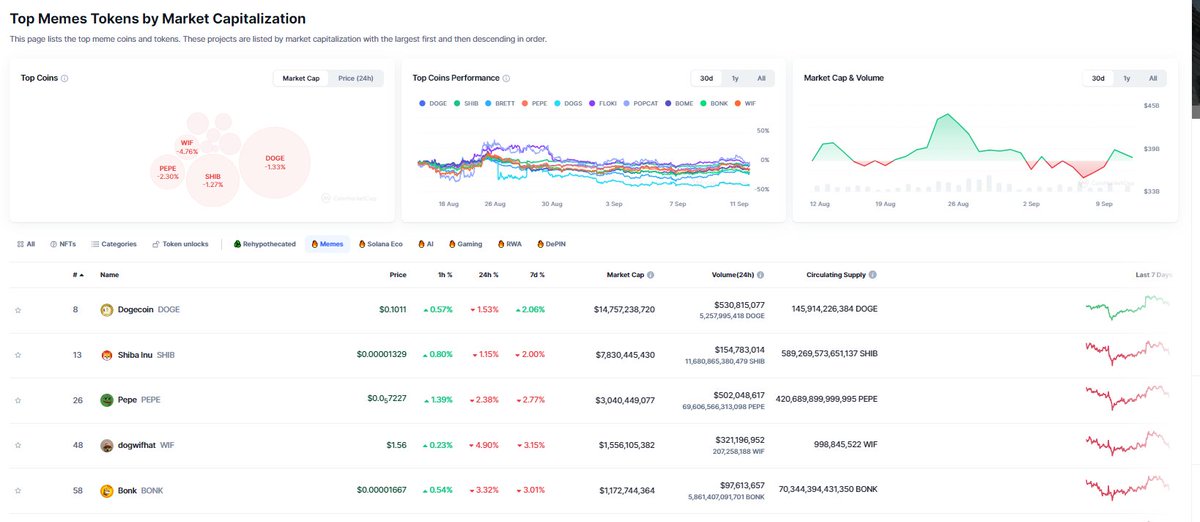Screen dimensions: 1200x522
Task: Toggle FLOKI series in performance chart legend
Action: pos(603,103)
